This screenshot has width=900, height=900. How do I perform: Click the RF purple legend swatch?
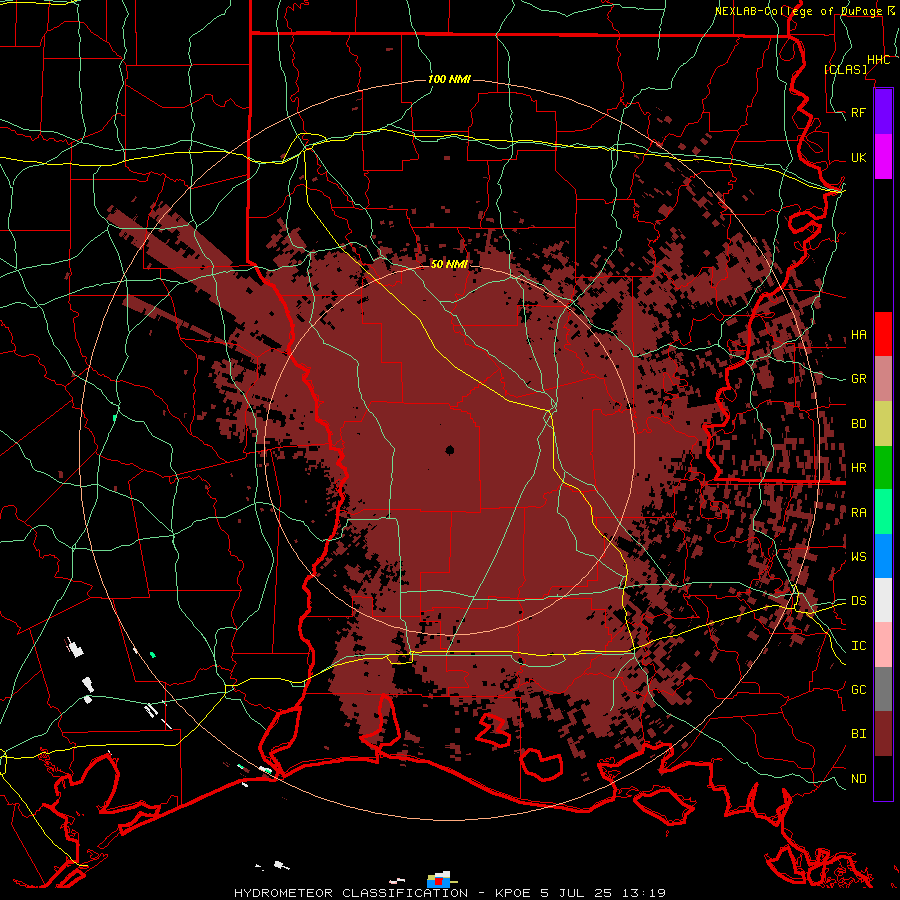click(x=883, y=112)
